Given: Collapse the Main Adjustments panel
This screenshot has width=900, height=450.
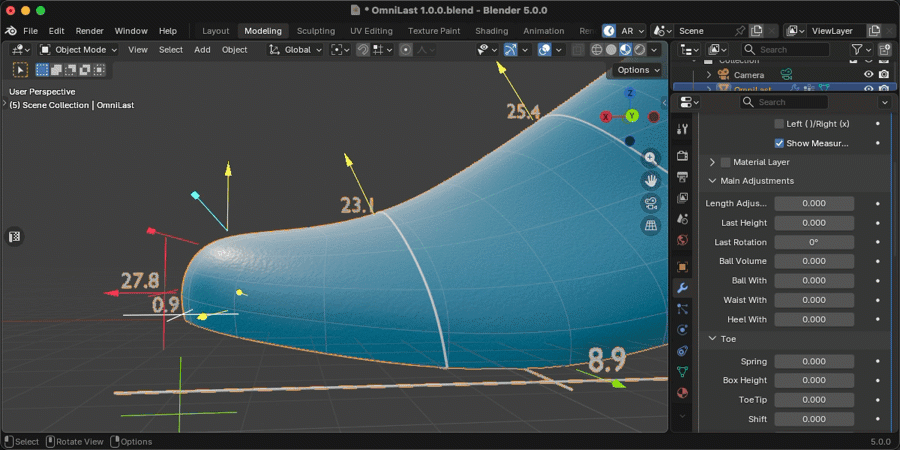Looking at the screenshot, I should [x=712, y=181].
